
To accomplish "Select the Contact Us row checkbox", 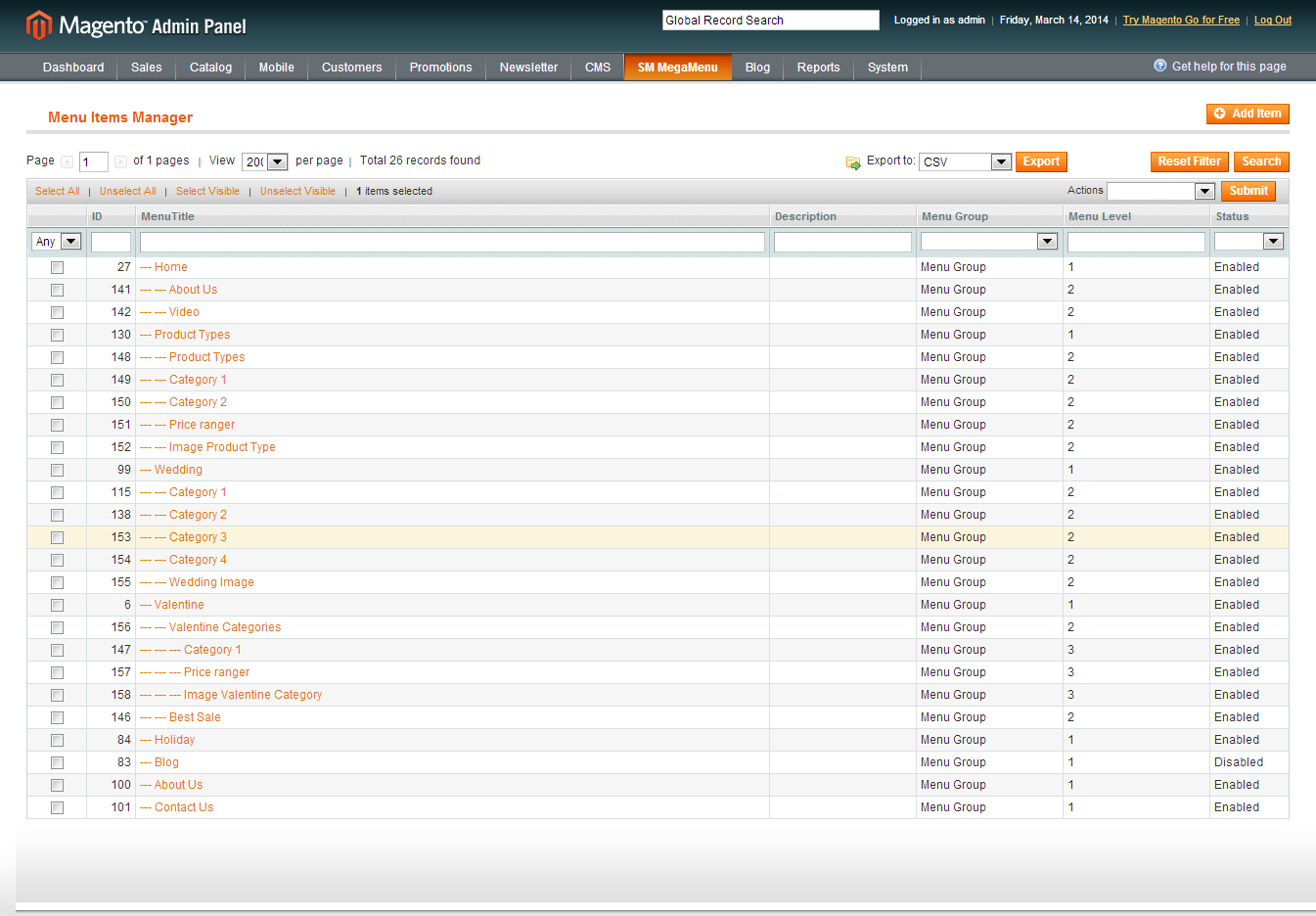I will [57, 807].
